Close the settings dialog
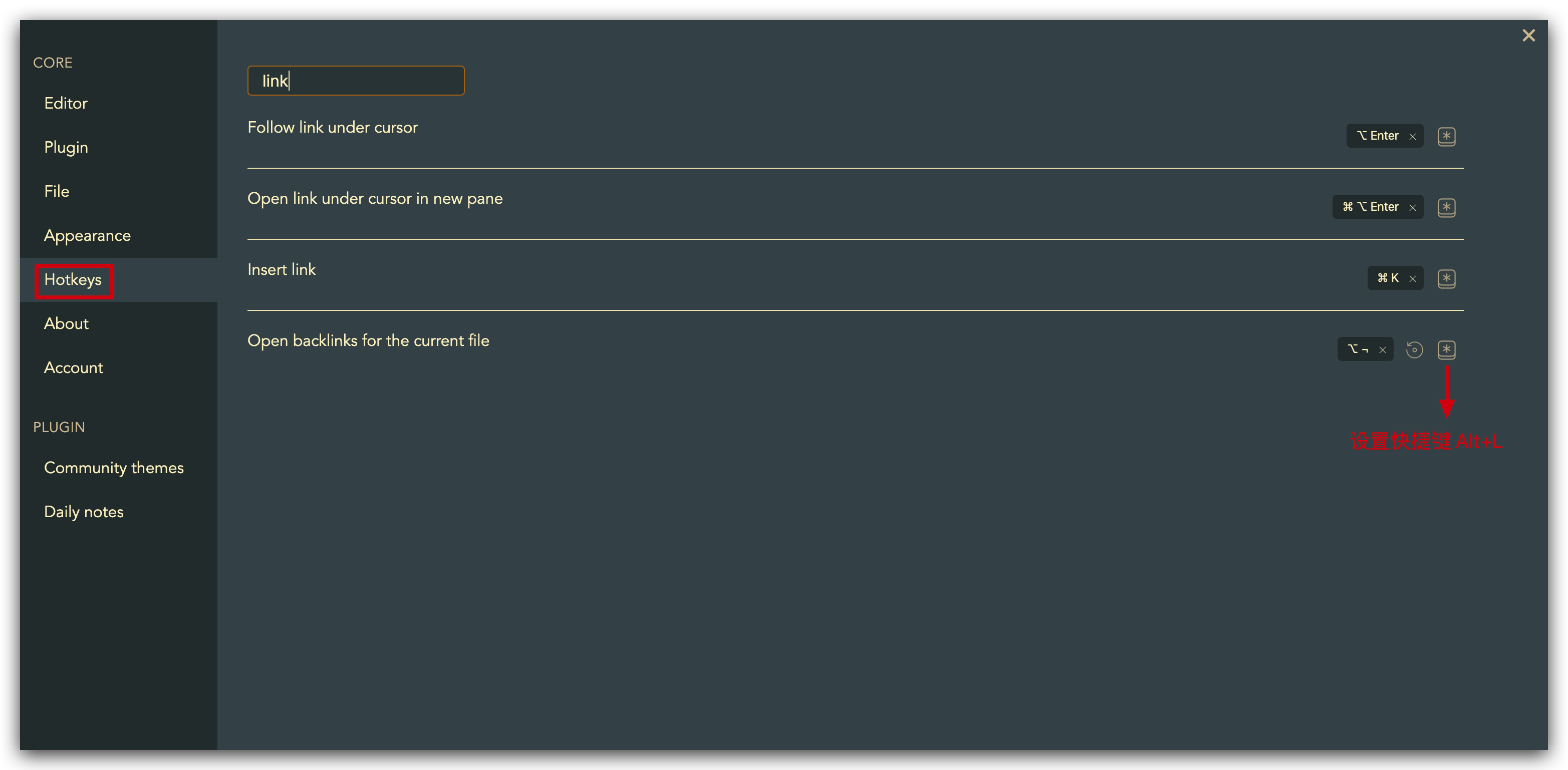Screen dimensions: 1568x770 1528,36
